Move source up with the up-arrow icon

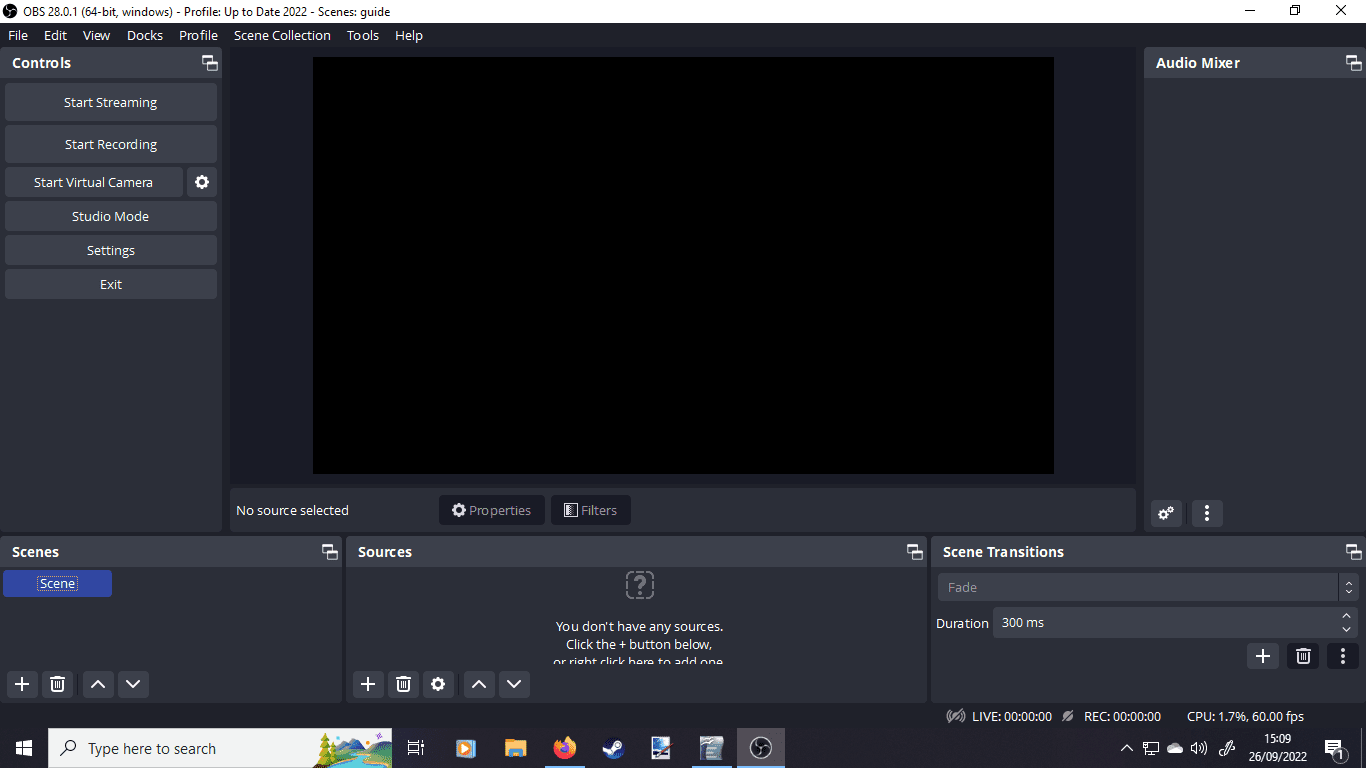pyautogui.click(x=478, y=684)
